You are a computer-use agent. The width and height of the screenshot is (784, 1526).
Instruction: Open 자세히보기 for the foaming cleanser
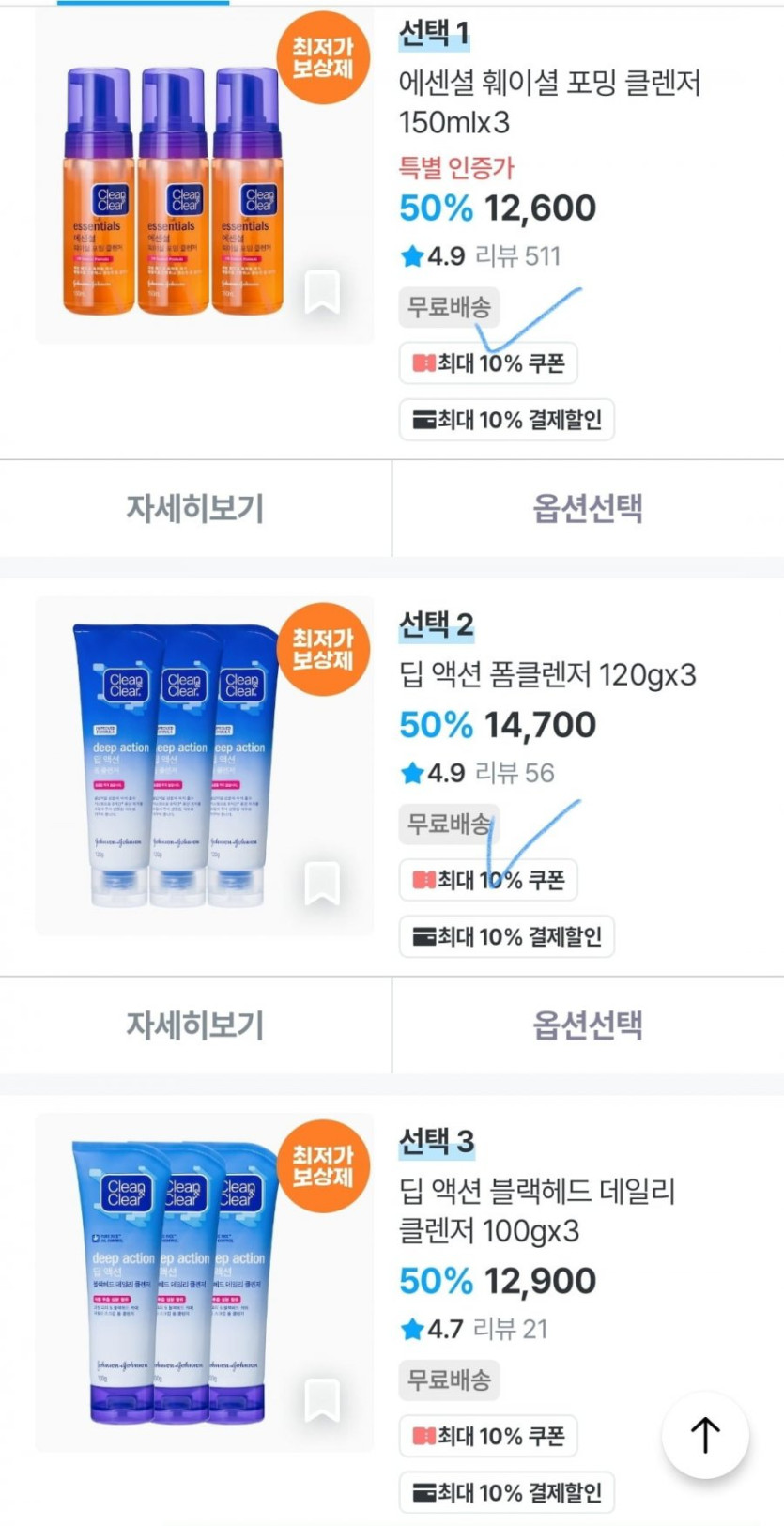195,508
